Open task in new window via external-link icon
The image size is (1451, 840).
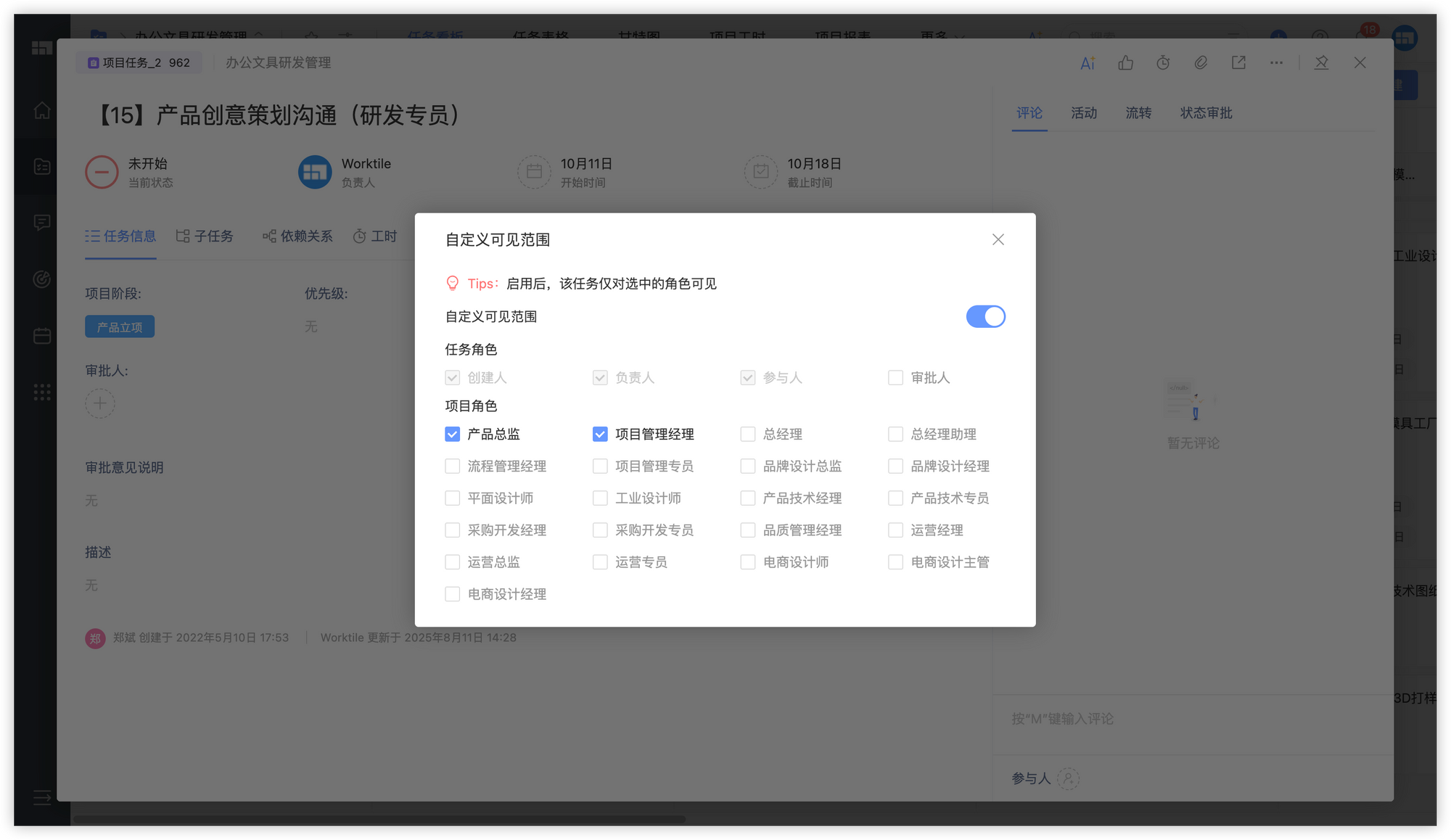[x=1238, y=63]
